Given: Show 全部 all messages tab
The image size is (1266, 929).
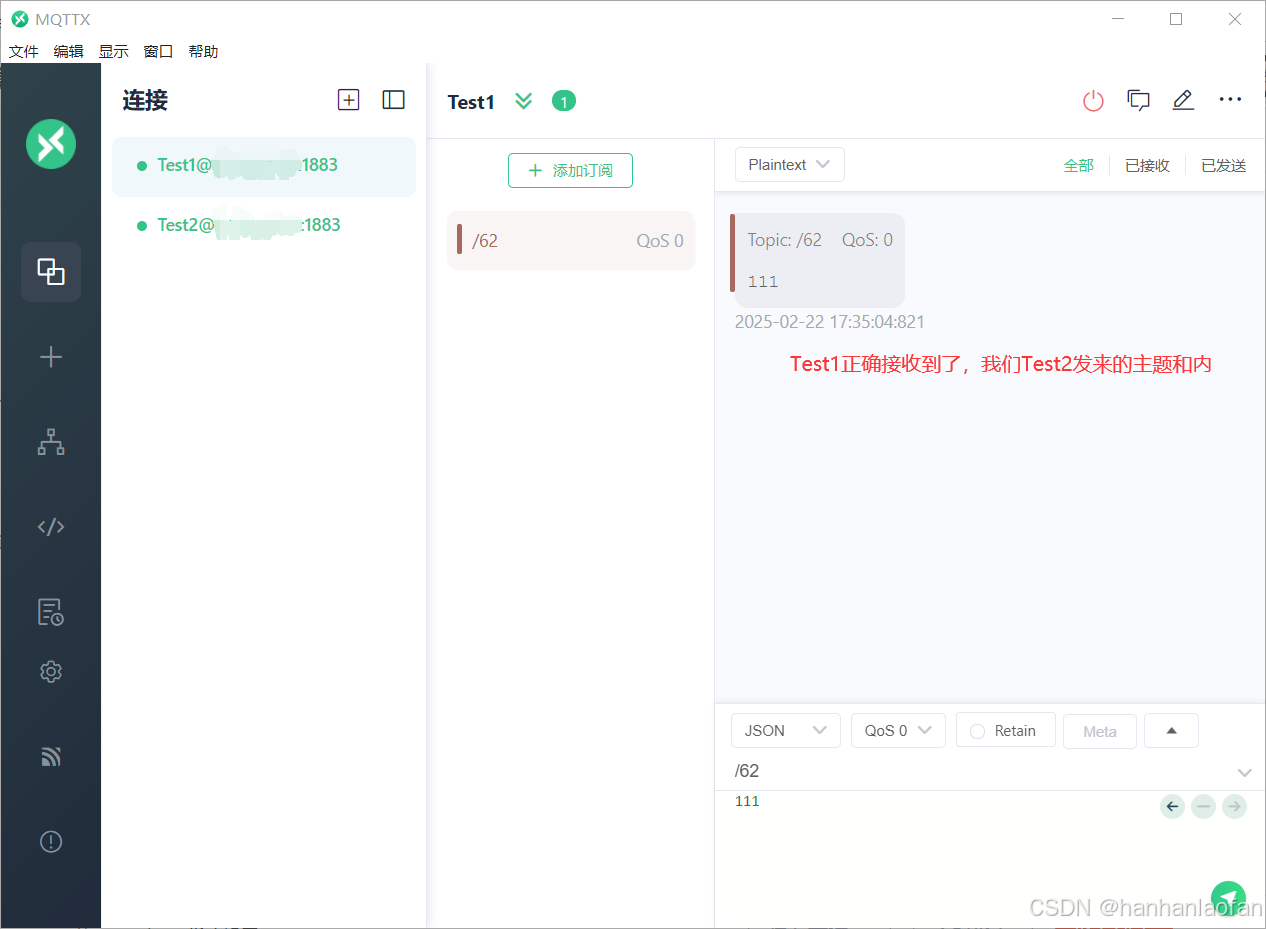Looking at the screenshot, I should point(1078,166).
